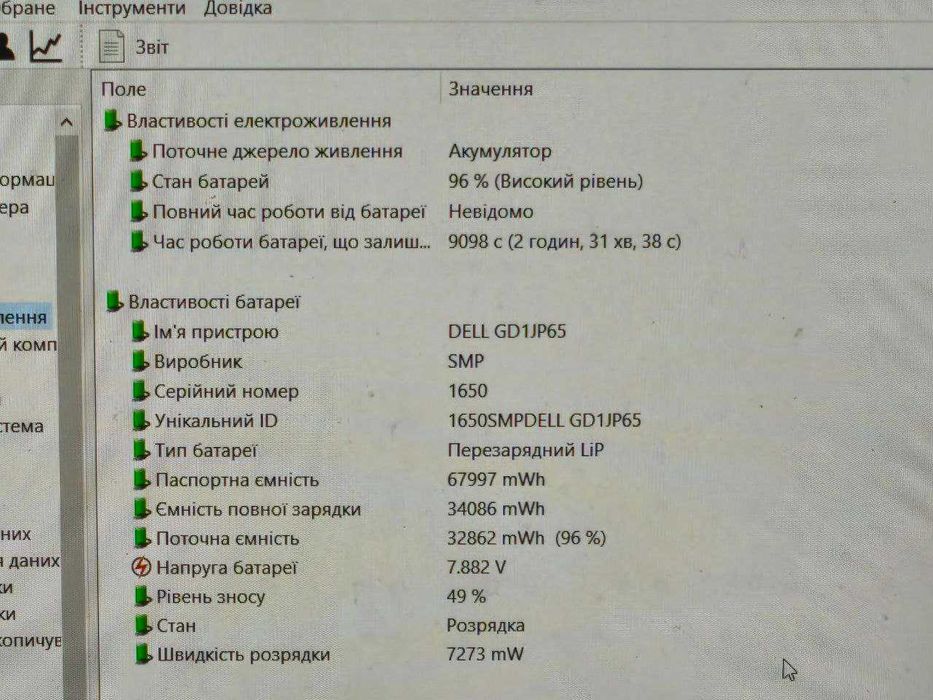933x700 pixels.
Task: Click the red voltage icon beside Напруга батареї
Action: click(142, 567)
